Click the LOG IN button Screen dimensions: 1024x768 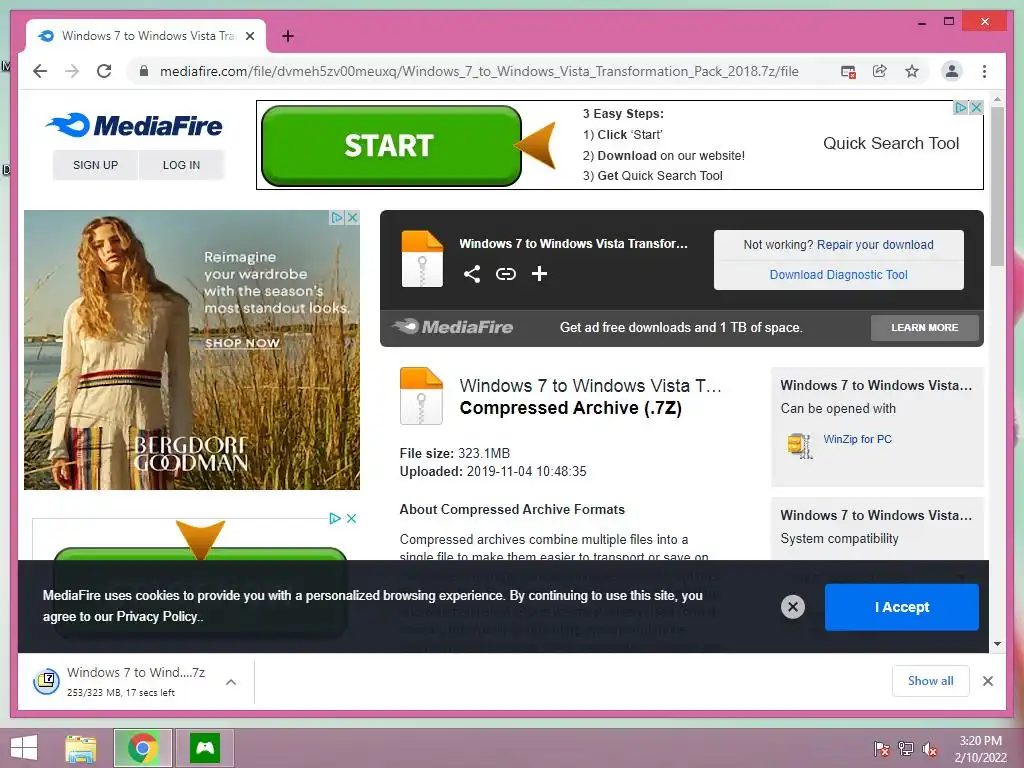(x=182, y=165)
